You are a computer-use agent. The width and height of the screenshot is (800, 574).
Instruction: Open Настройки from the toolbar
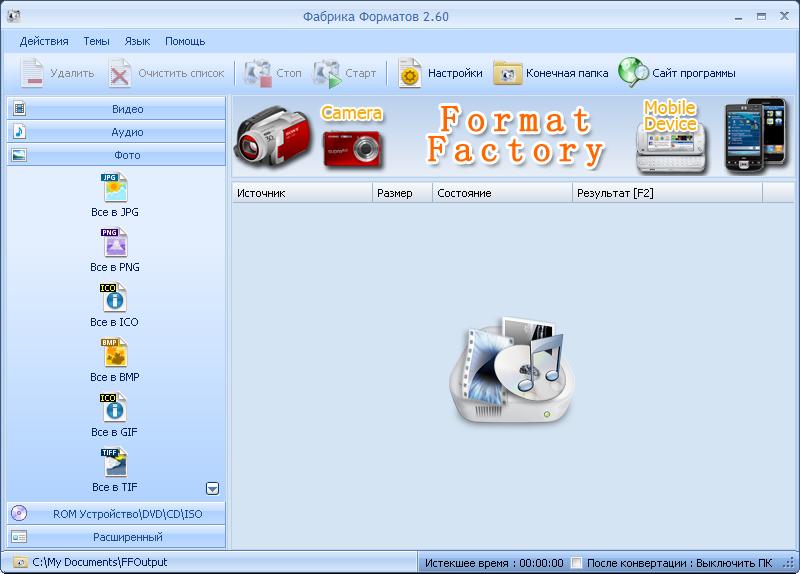coord(440,73)
